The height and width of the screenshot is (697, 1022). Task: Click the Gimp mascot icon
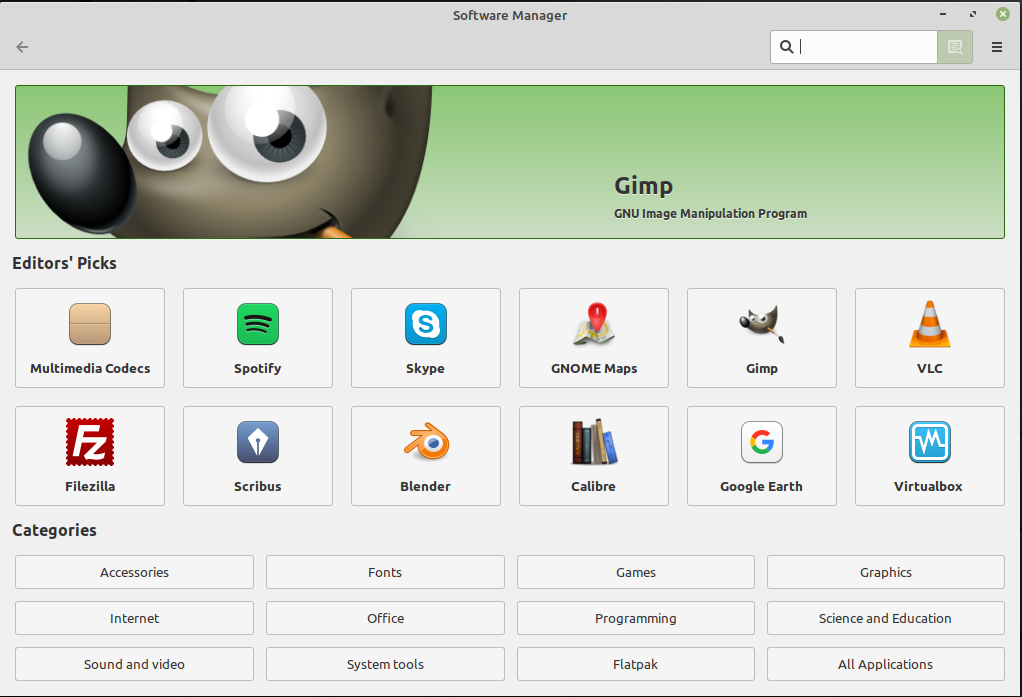point(761,324)
